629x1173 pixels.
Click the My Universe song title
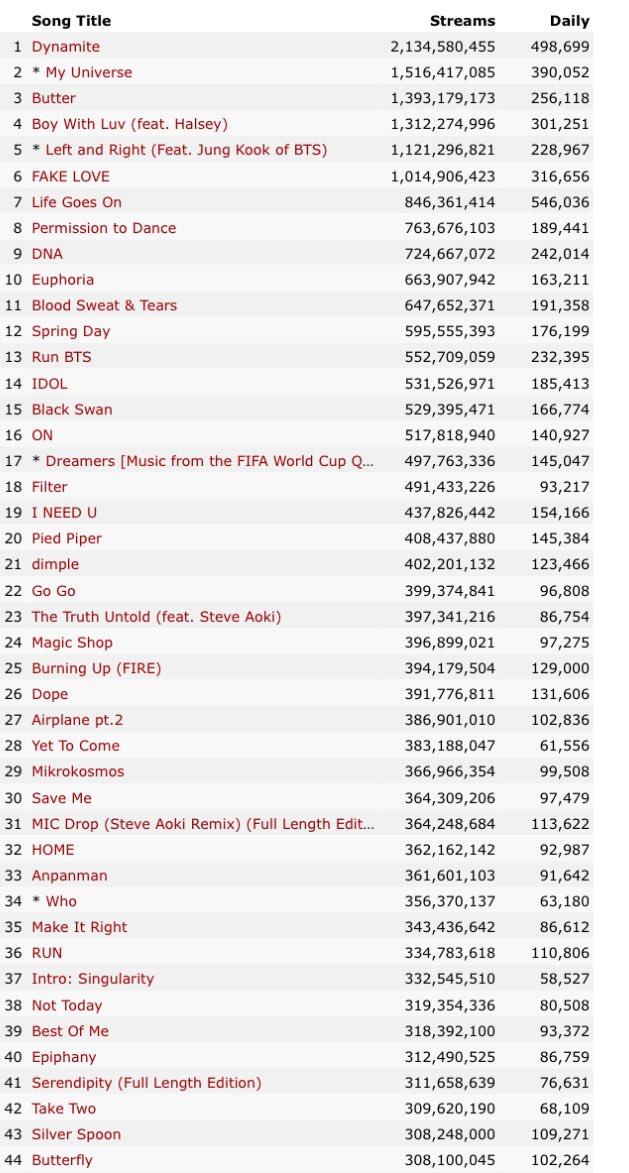point(88,73)
